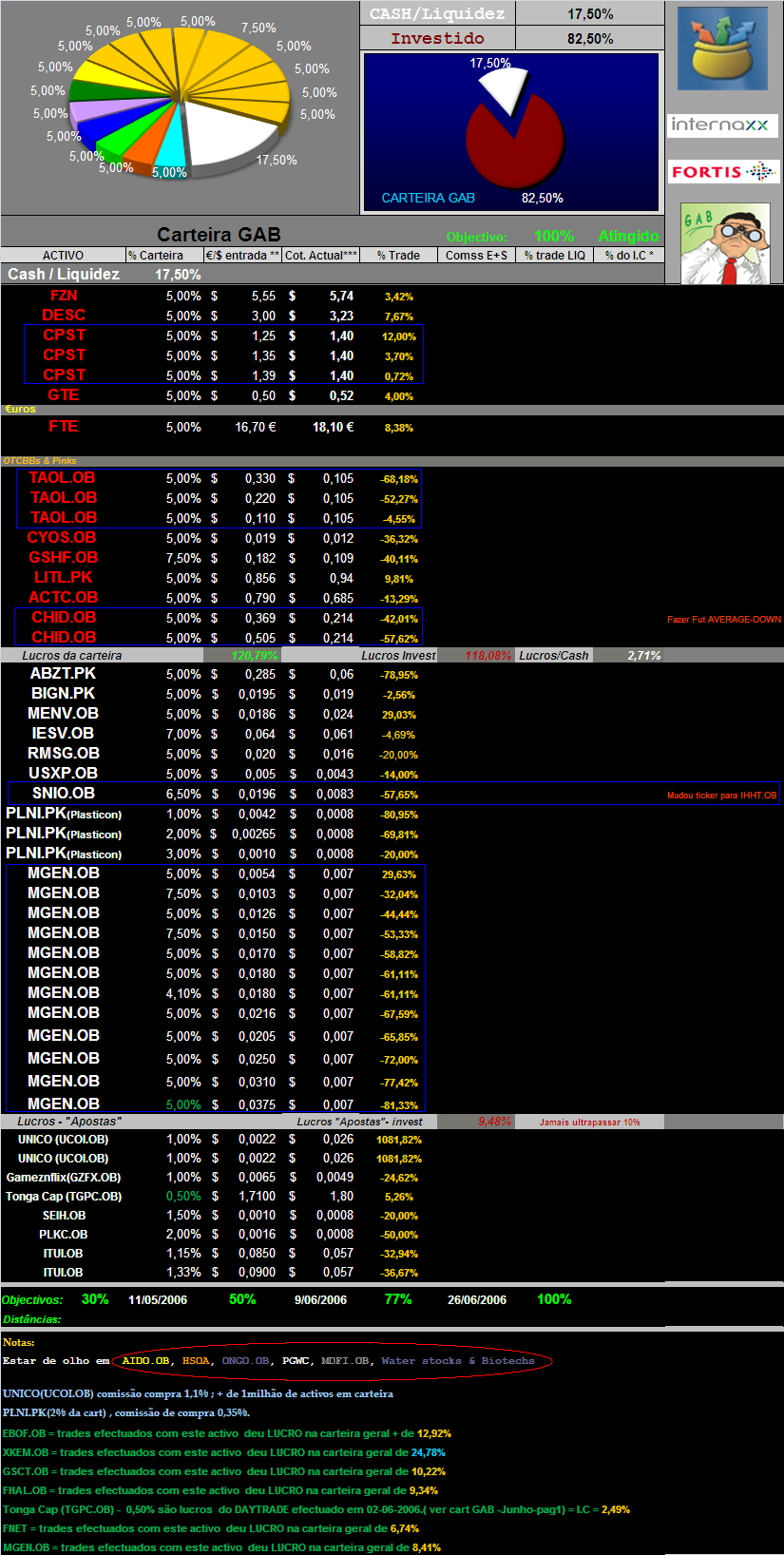The image size is (784, 1555).
Task: Click the XKEM.OB trades note line
Action: (x=224, y=1452)
